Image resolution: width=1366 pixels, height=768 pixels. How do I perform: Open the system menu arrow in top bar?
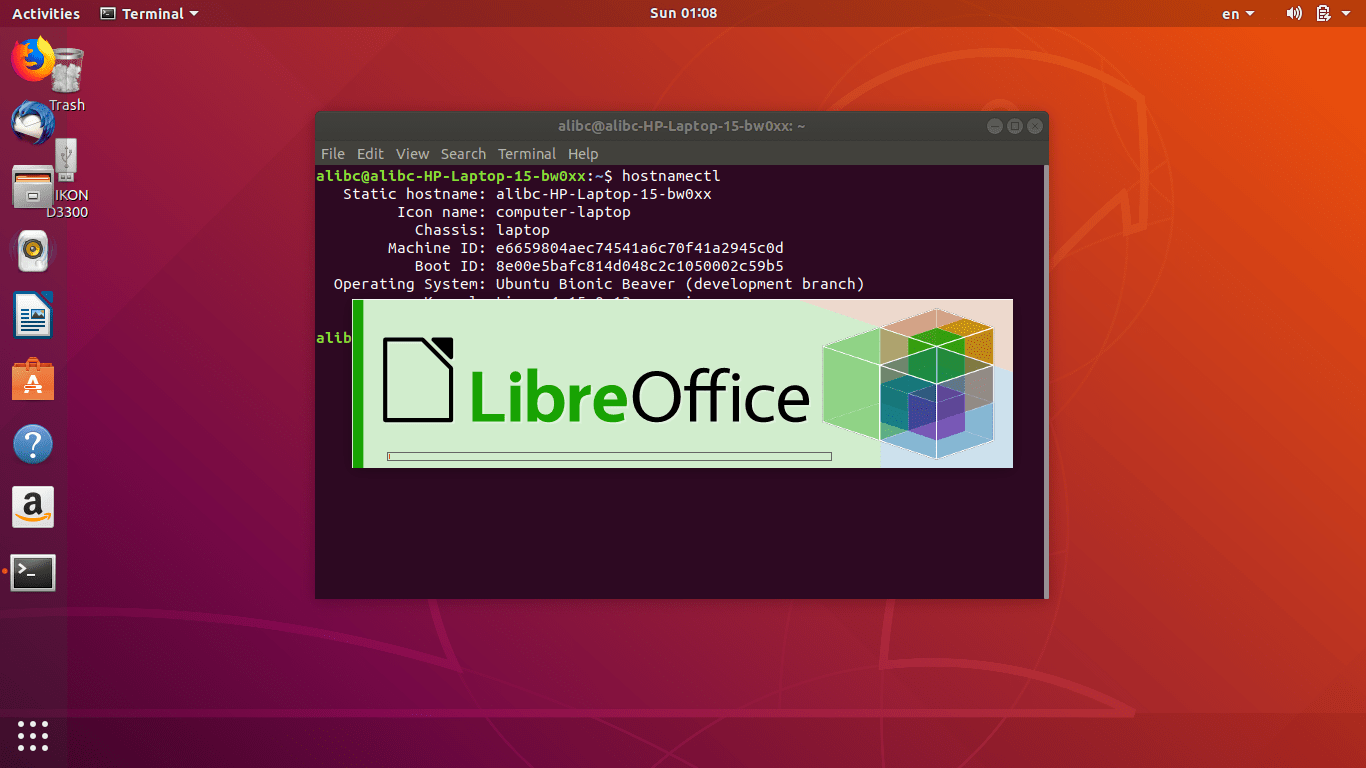[1346, 14]
